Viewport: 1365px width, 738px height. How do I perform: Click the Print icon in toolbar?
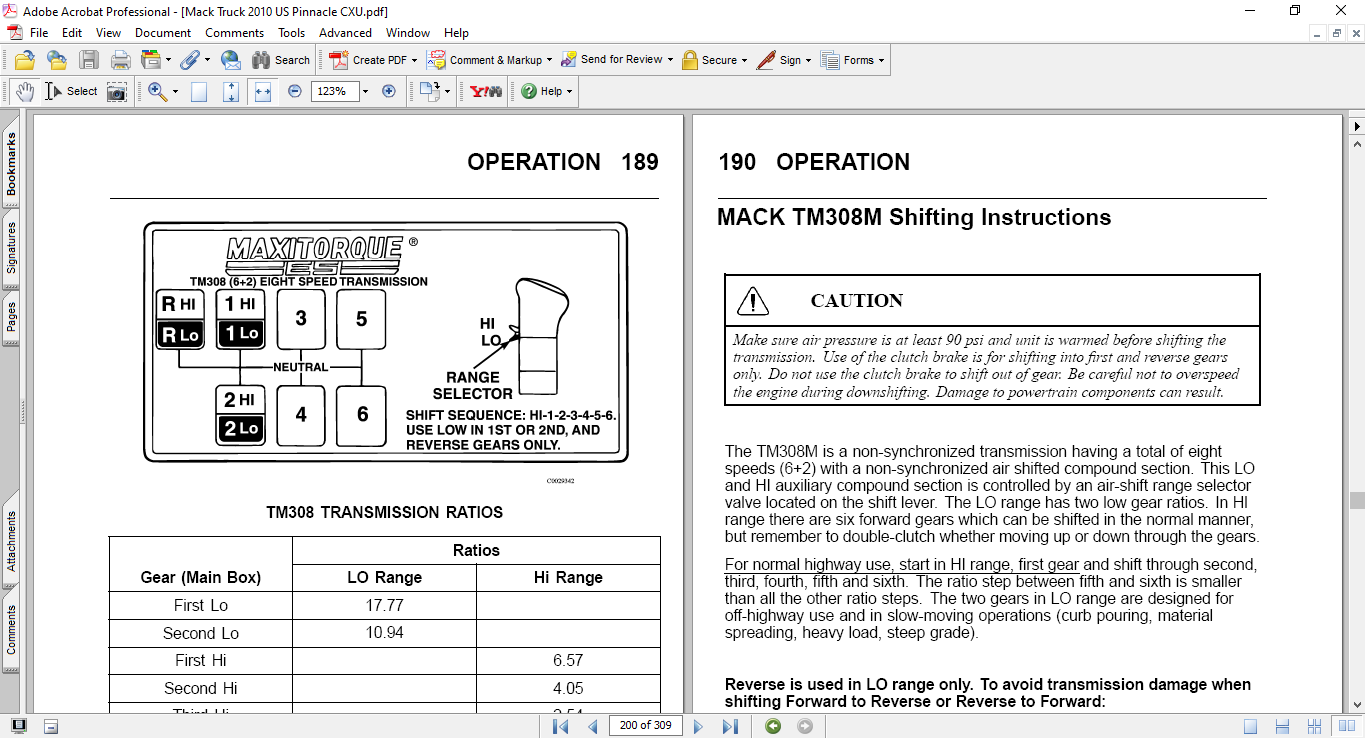pos(121,60)
